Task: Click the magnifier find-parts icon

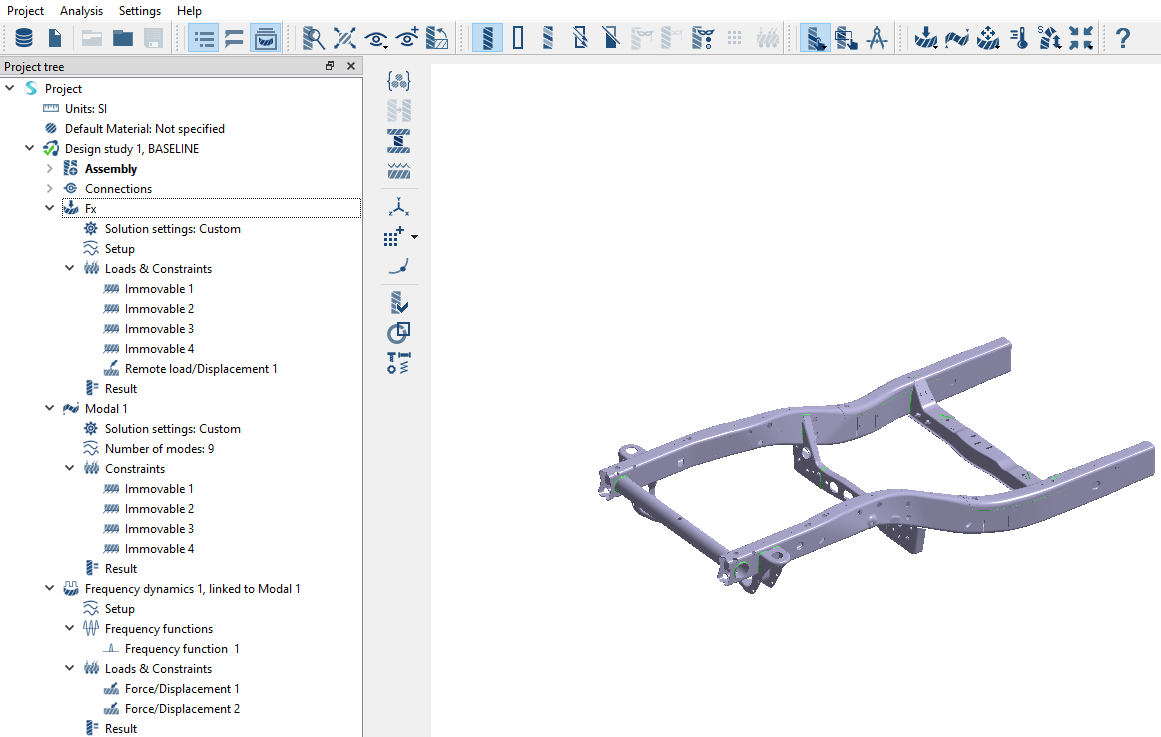Action: (314, 38)
